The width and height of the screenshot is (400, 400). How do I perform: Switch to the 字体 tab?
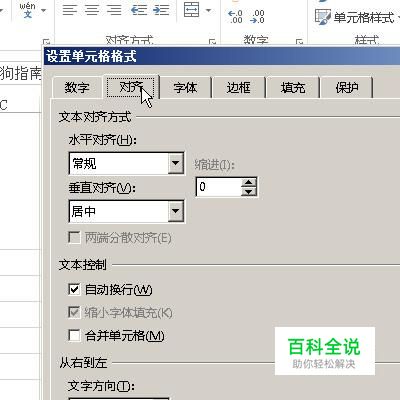click(x=185, y=88)
